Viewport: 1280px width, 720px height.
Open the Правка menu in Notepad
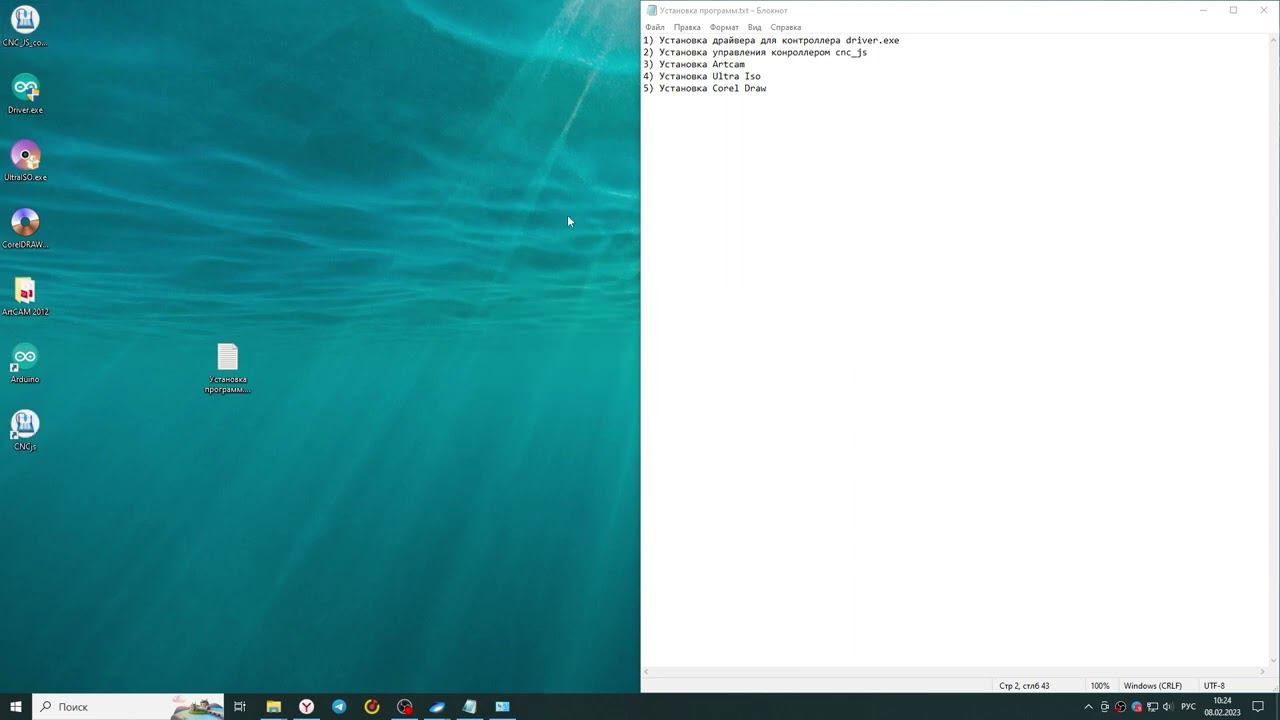click(687, 27)
